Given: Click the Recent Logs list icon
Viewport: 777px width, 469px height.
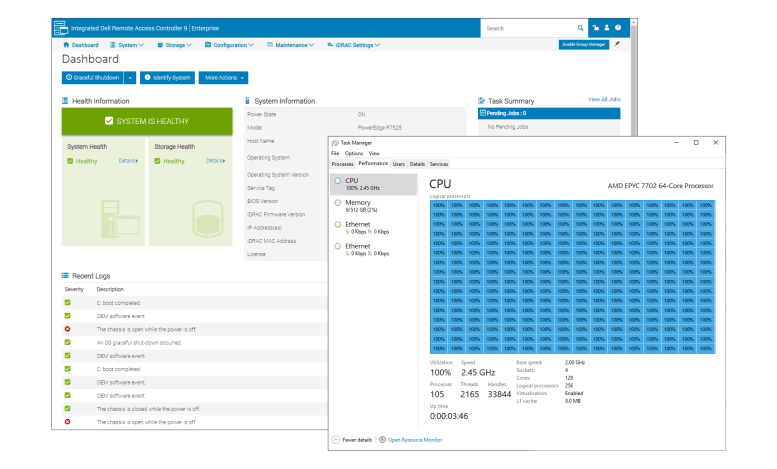Looking at the screenshot, I should 65,276.
